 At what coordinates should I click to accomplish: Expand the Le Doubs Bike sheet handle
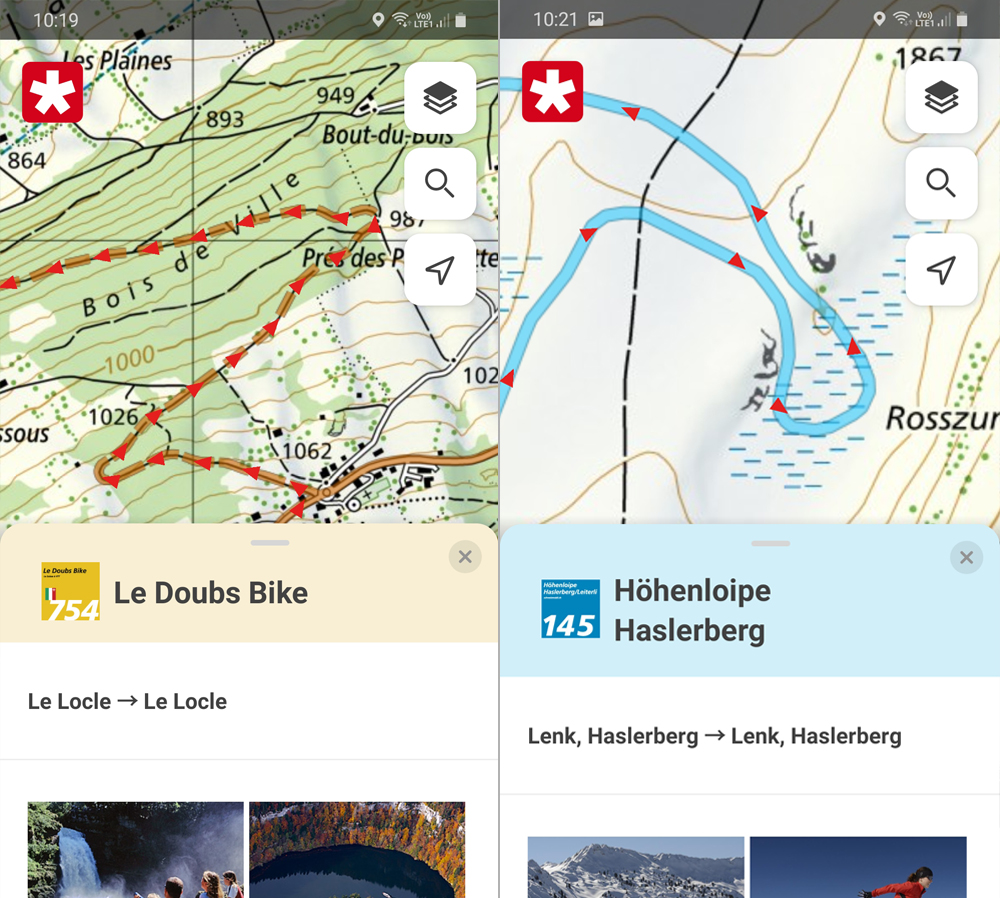[270, 543]
